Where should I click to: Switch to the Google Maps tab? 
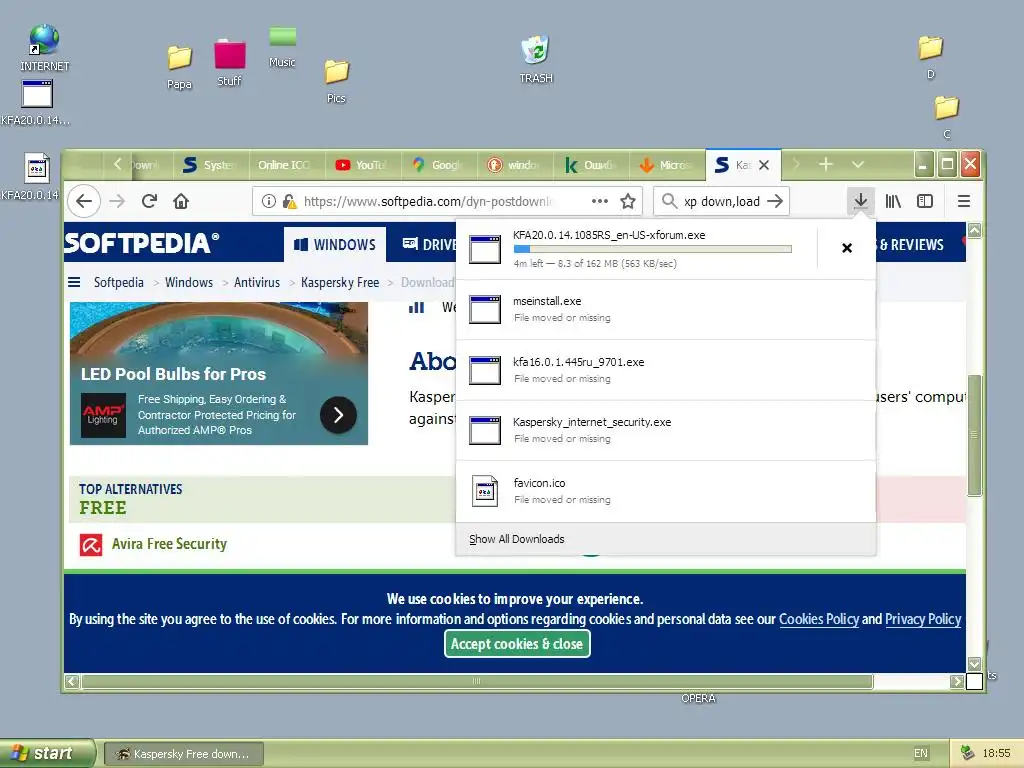(439, 165)
